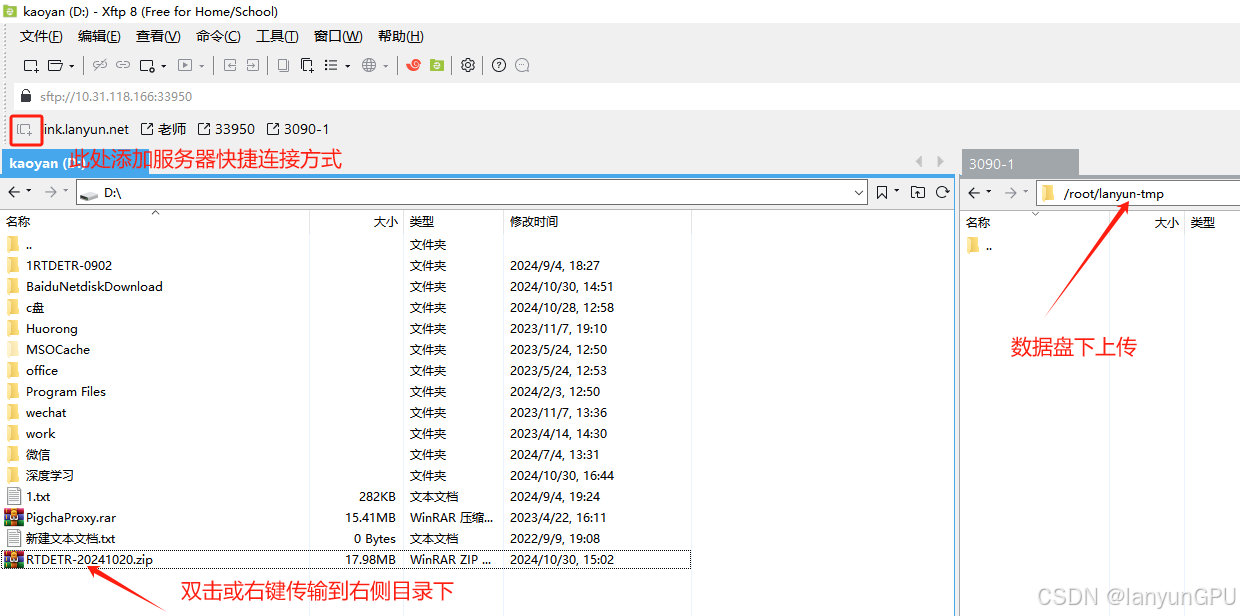This screenshot has height=616, width=1240.
Task: Expand the Open folder toolbar dropdown arrow
Action: coord(72,66)
